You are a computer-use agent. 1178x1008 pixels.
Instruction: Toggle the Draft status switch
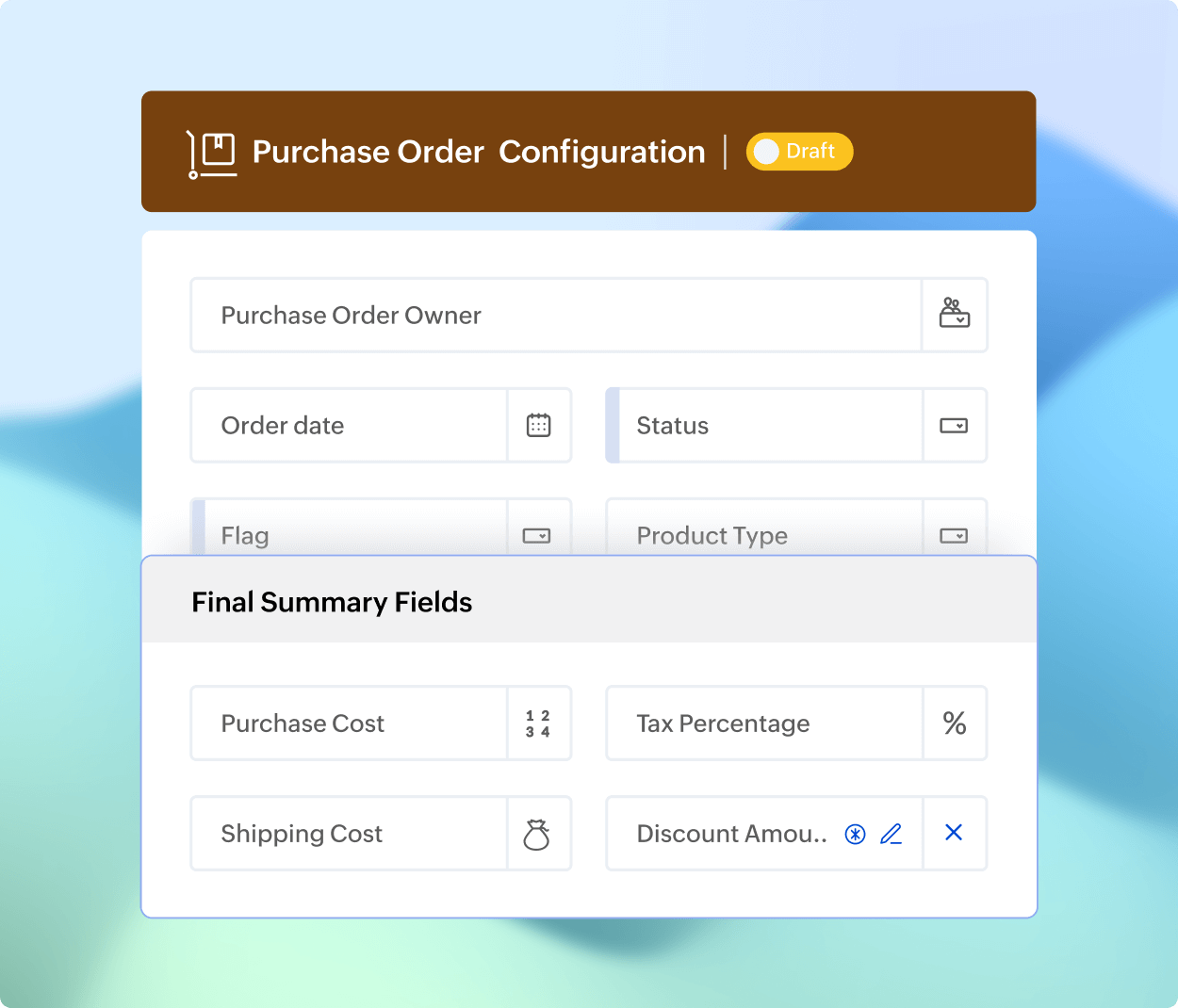tap(766, 151)
